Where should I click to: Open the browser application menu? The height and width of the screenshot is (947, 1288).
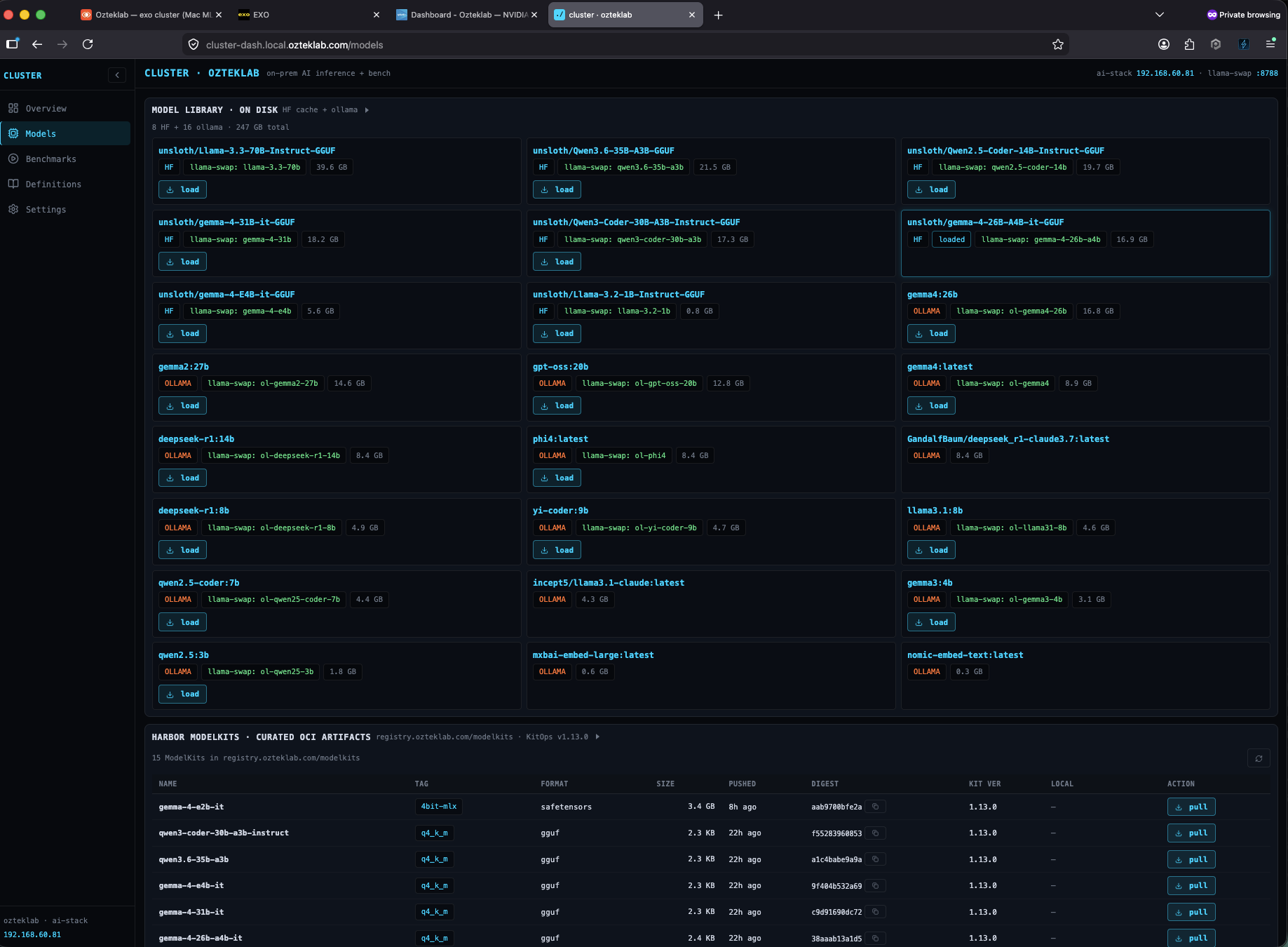pyautogui.click(x=1270, y=44)
